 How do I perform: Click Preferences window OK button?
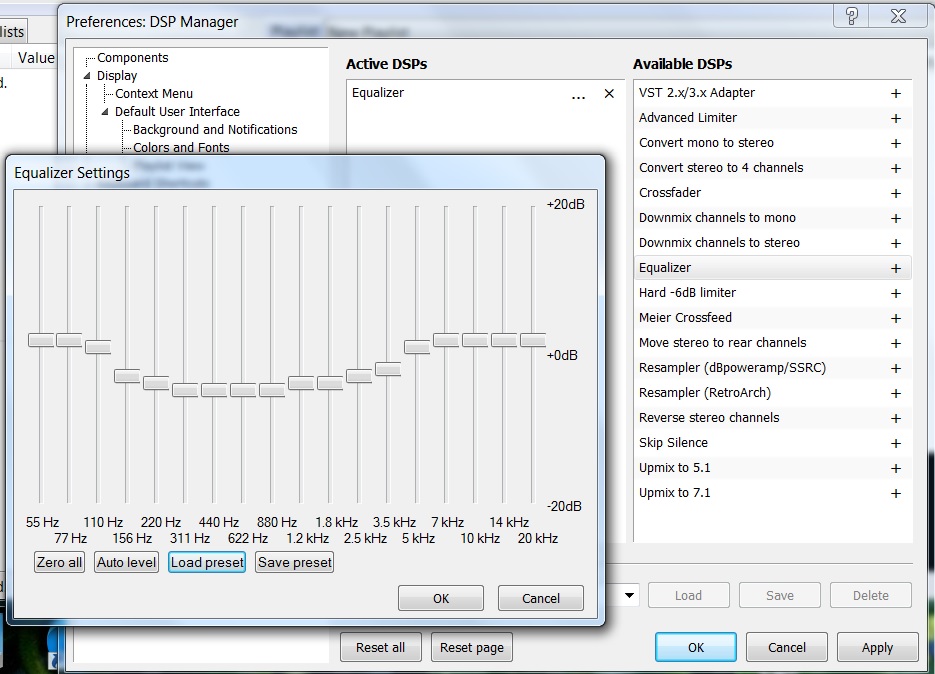(696, 648)
